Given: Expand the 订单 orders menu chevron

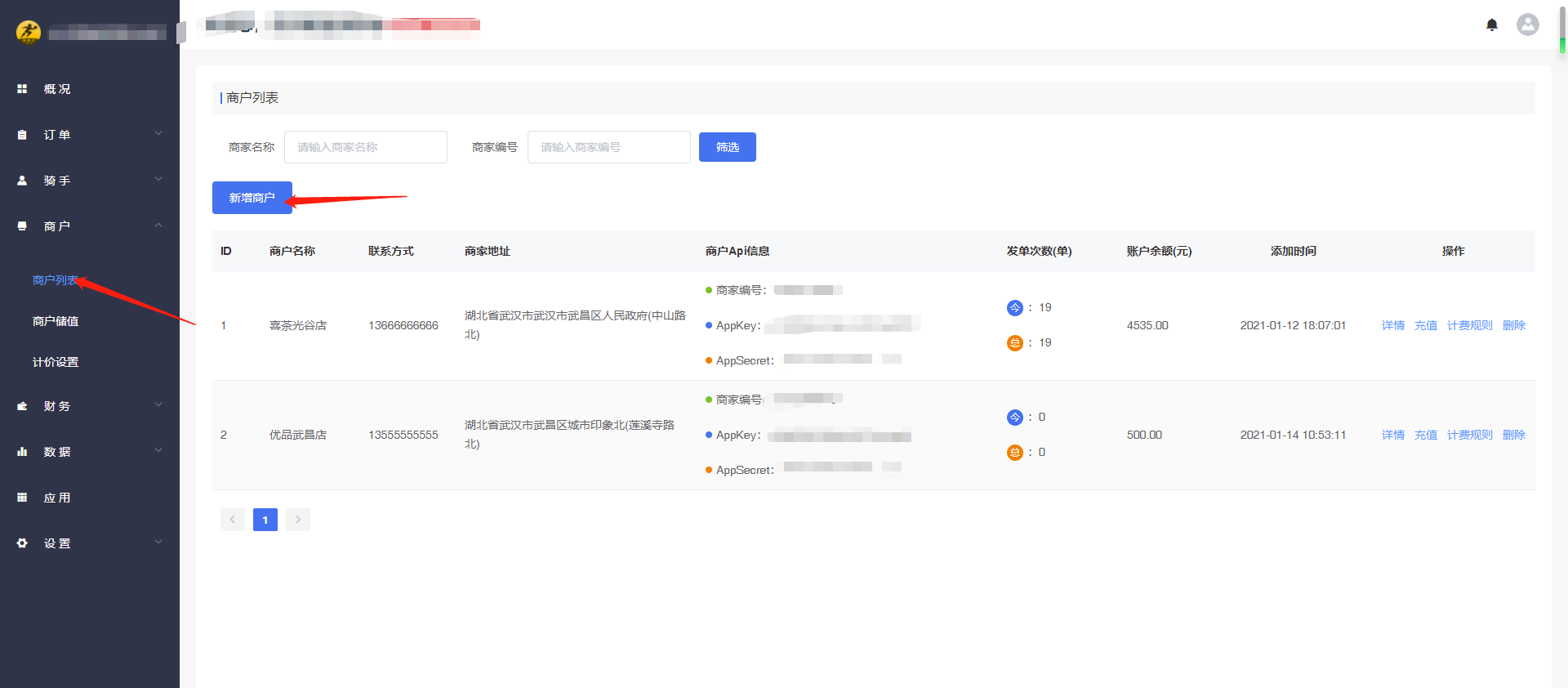Looking at the screenshot, I should [158, 134].
